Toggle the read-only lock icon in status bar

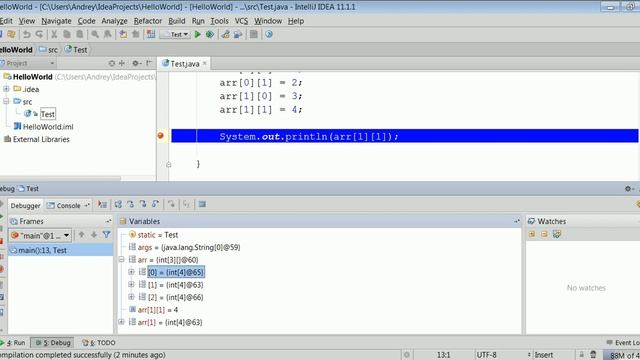pos(581,355)
